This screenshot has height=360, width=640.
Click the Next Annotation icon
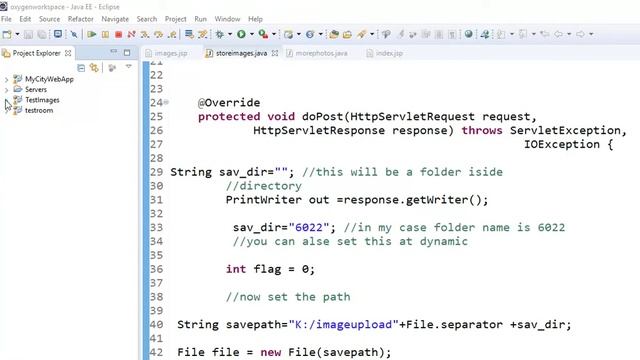tap(501, 34)
